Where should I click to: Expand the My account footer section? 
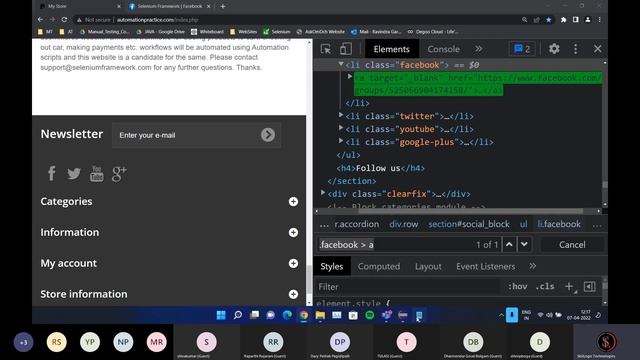[x=293, y=264]
